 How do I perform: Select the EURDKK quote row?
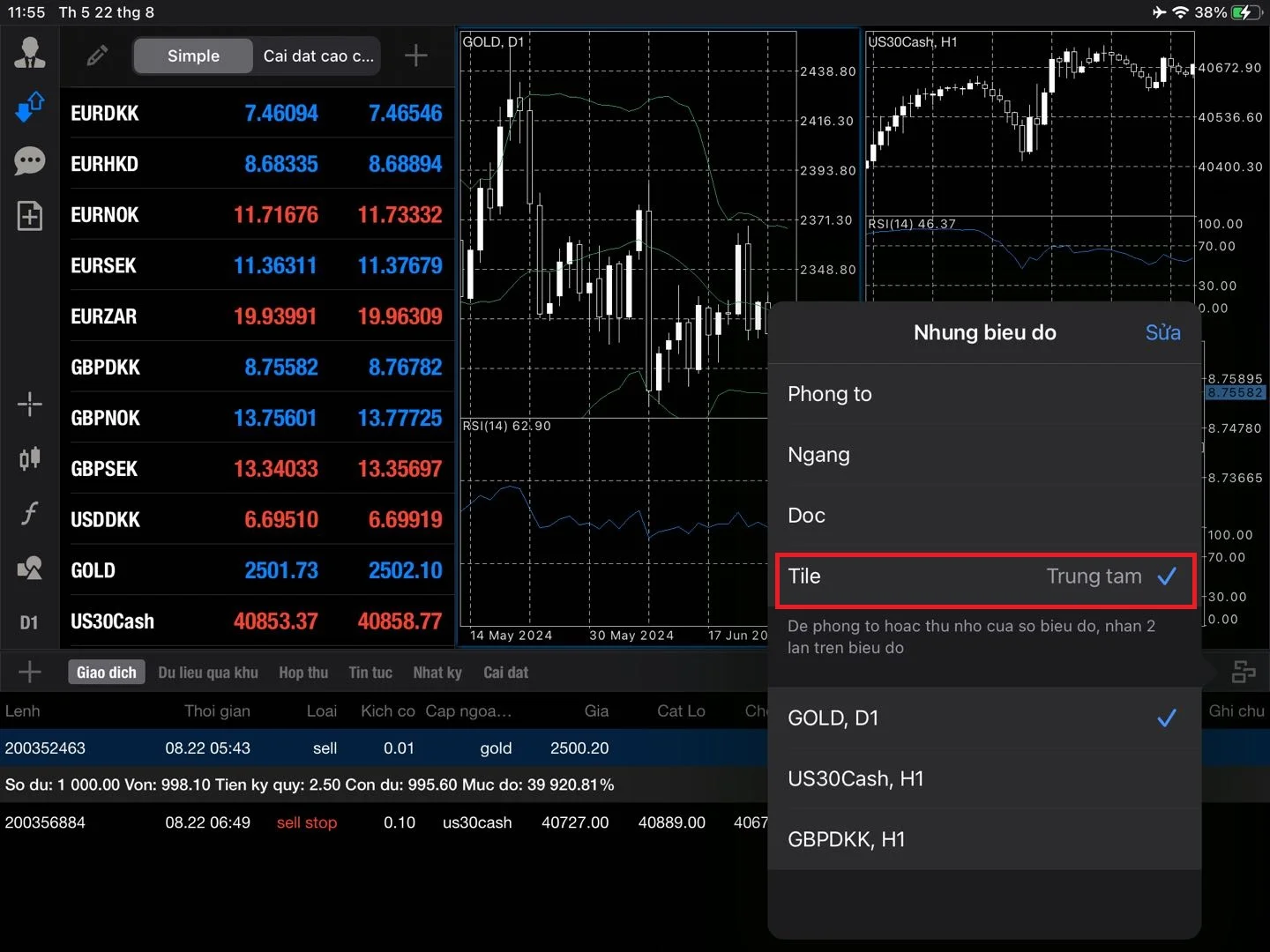pos(258,113)
